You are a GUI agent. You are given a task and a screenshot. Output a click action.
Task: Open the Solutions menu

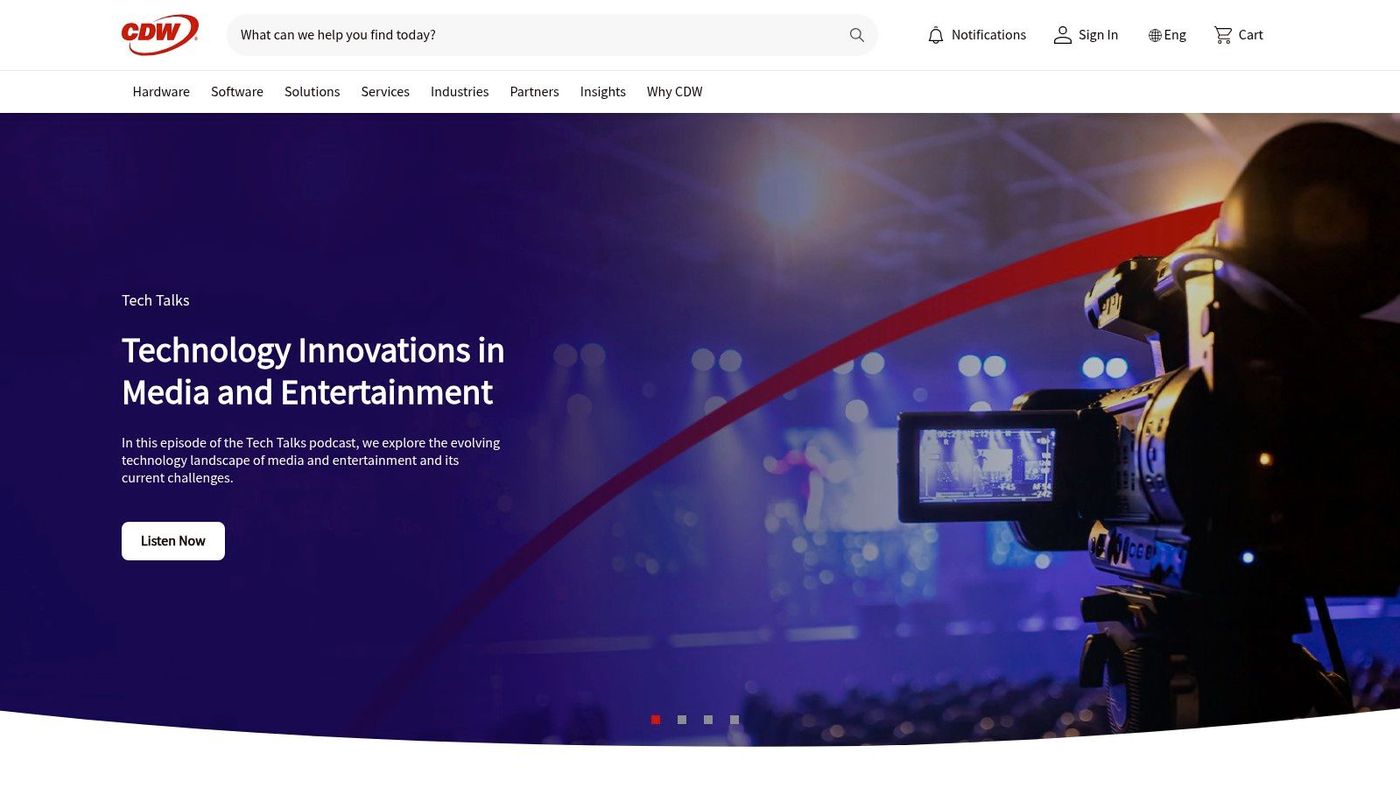pos(312,91)
